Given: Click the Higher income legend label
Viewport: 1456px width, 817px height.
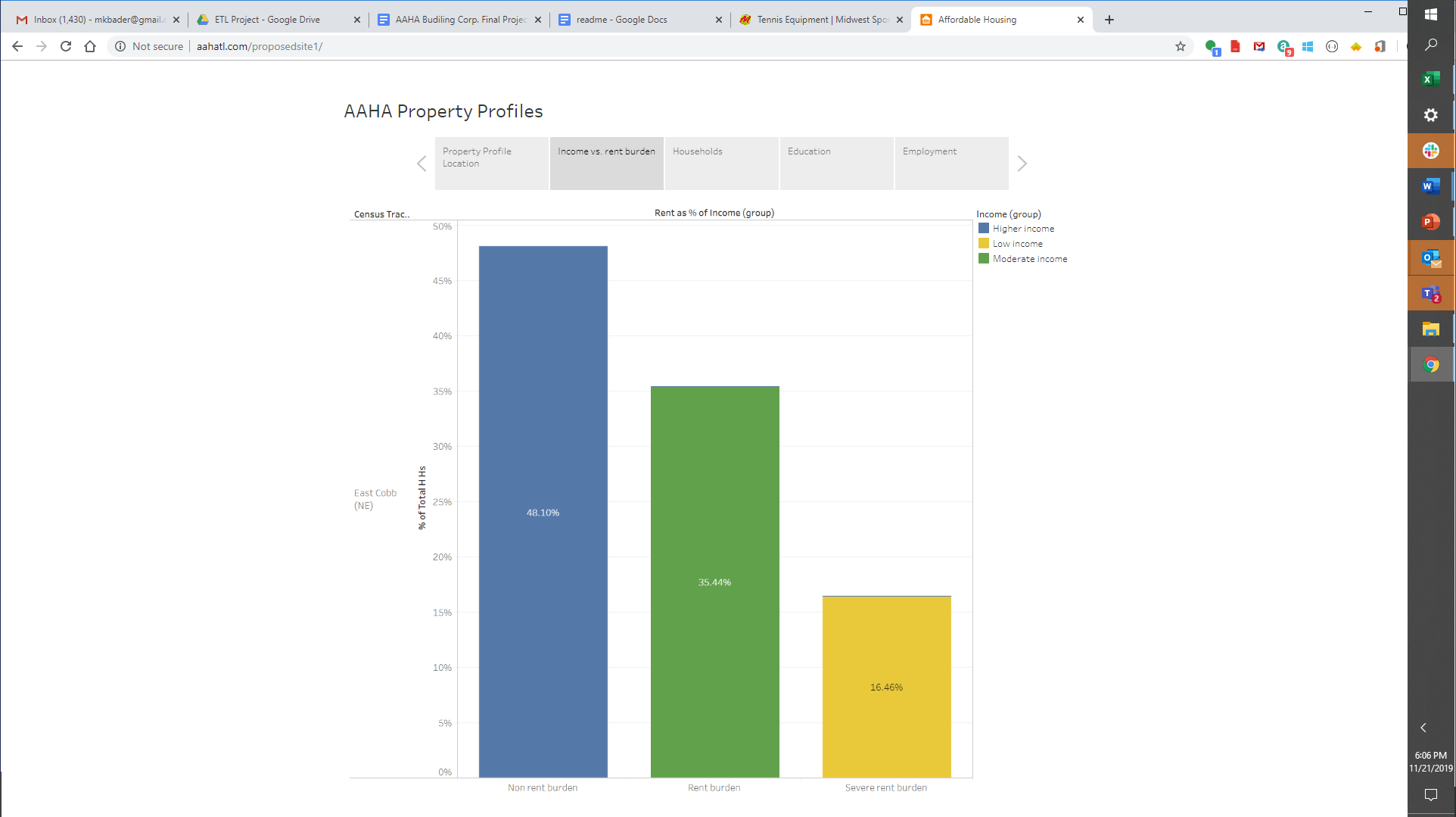Looking at the screenshot, I should tap(1023, 229).
